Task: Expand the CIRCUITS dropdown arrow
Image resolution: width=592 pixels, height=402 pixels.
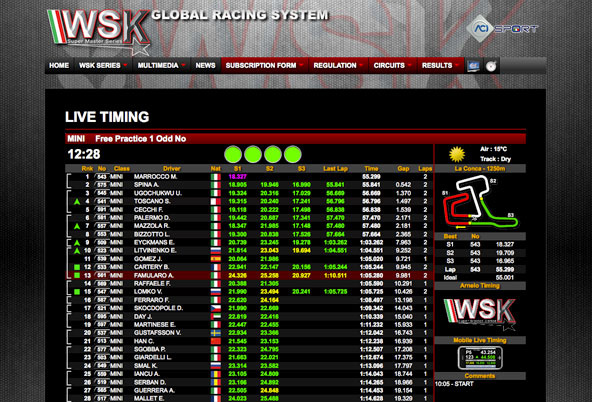Action: [x=410, y=65]
